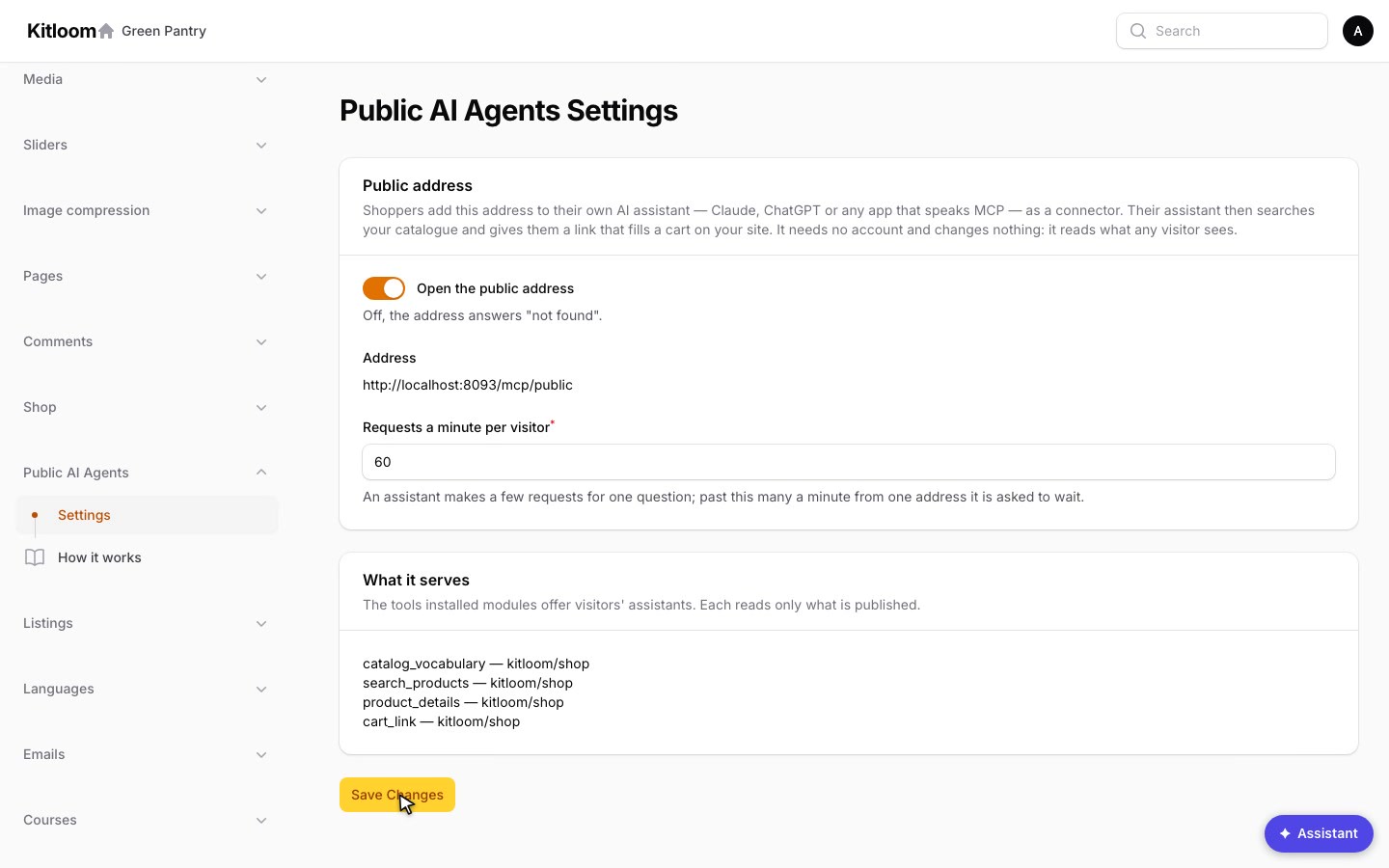The image size is (1389, 868).
Task: Click the Requests a minute per visitor field
Action: click(849, 462)
